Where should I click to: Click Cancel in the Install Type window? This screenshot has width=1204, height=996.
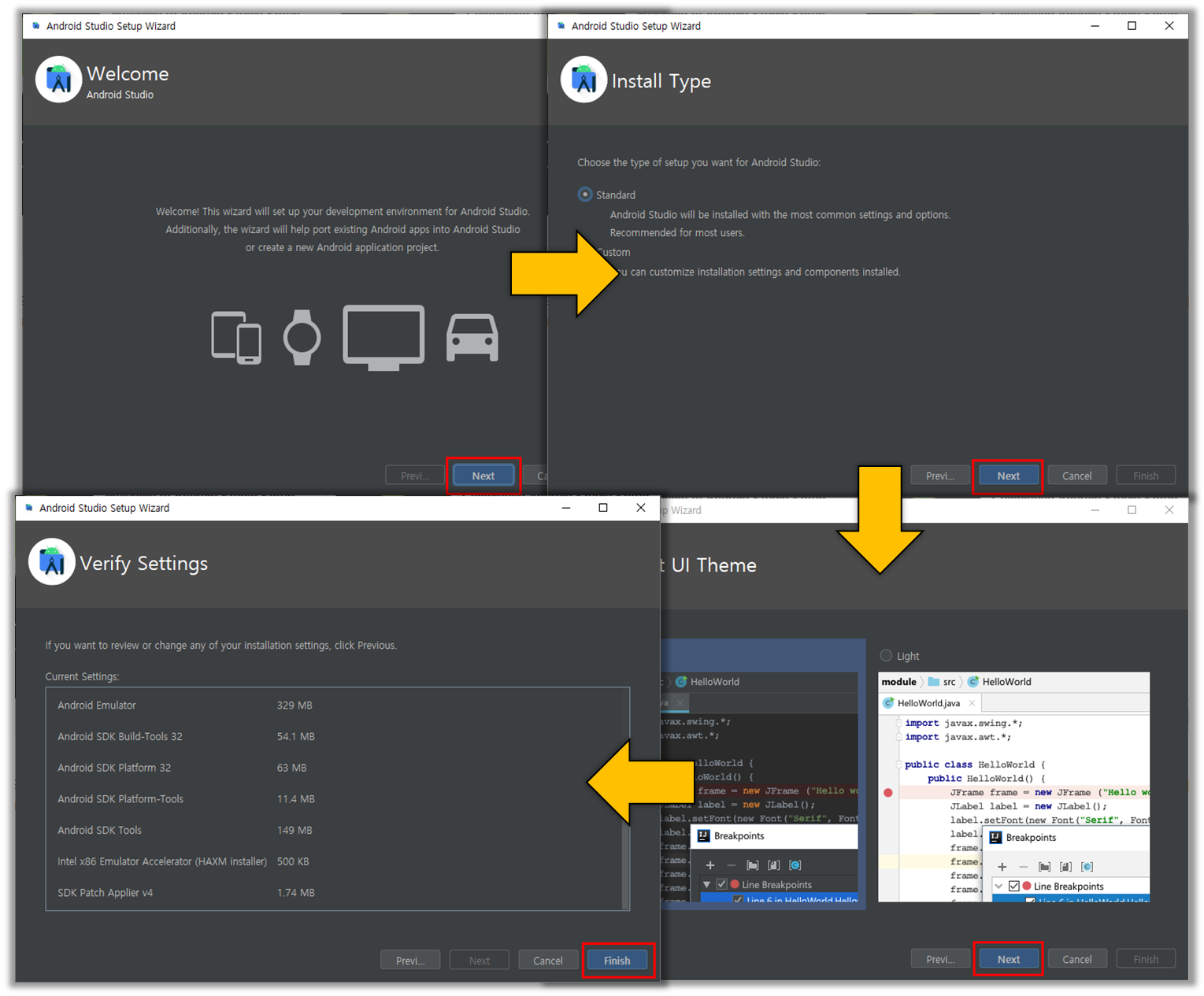tap(1076, 476)
